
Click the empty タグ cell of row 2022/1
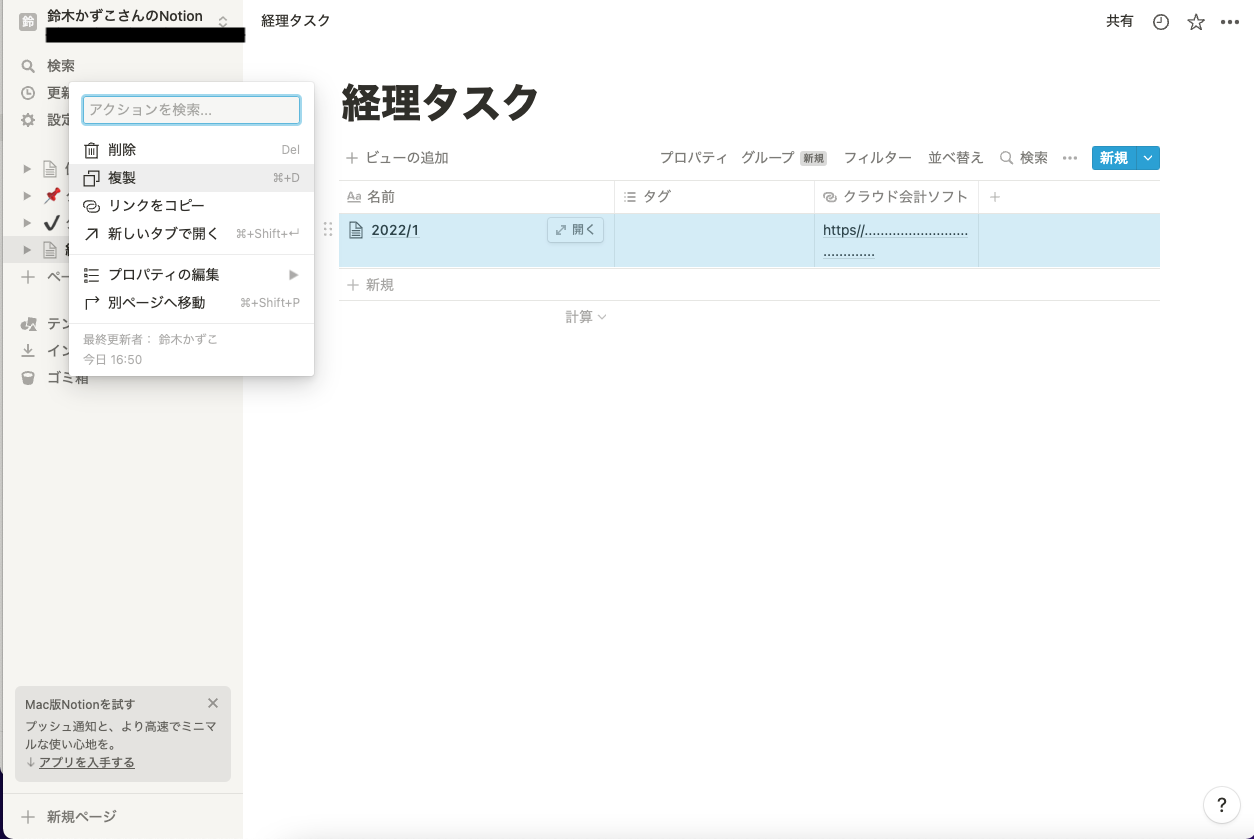[x=715, y=241]
